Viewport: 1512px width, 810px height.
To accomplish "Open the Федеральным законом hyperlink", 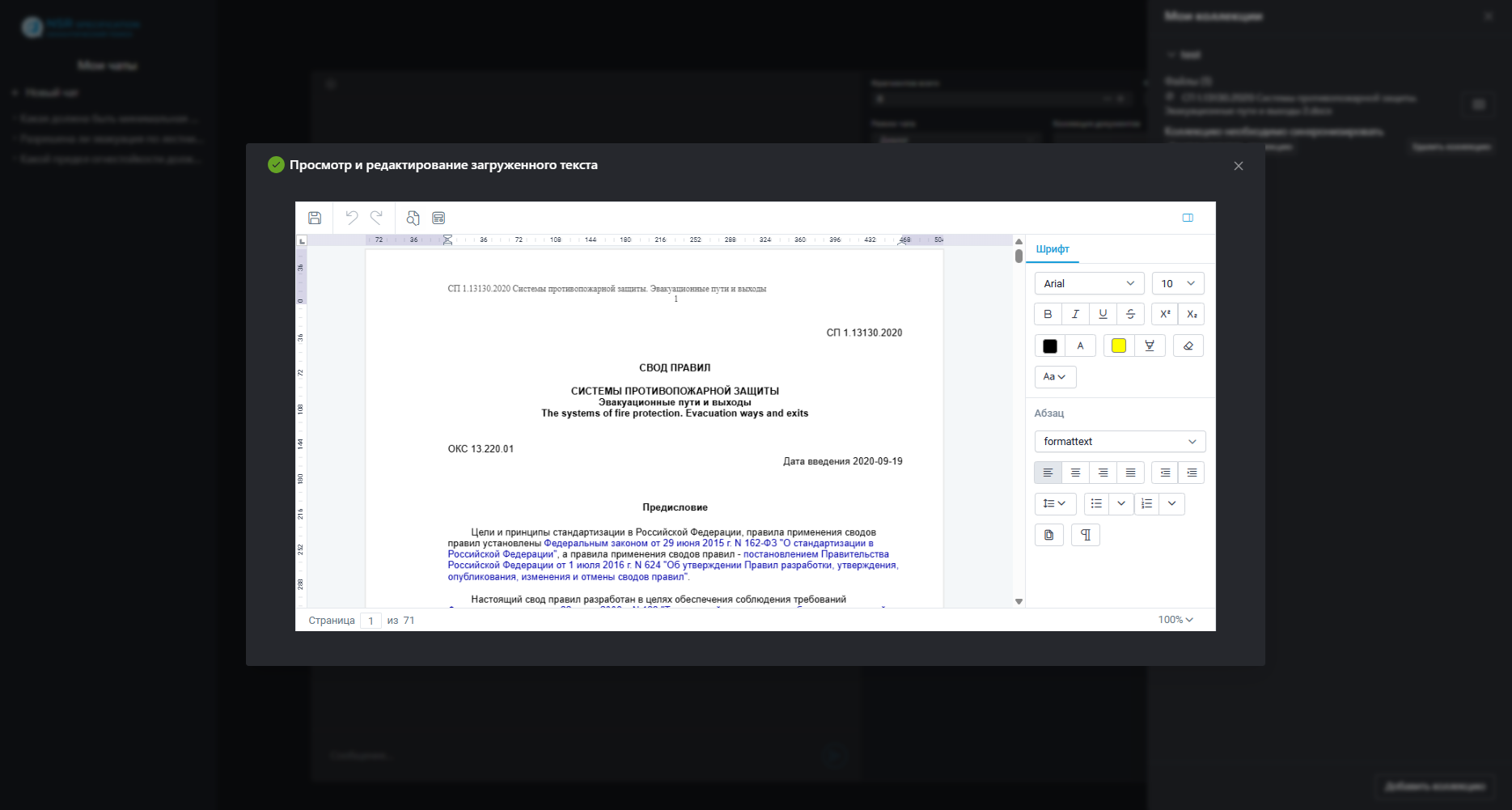I will [x=595, y=544].
